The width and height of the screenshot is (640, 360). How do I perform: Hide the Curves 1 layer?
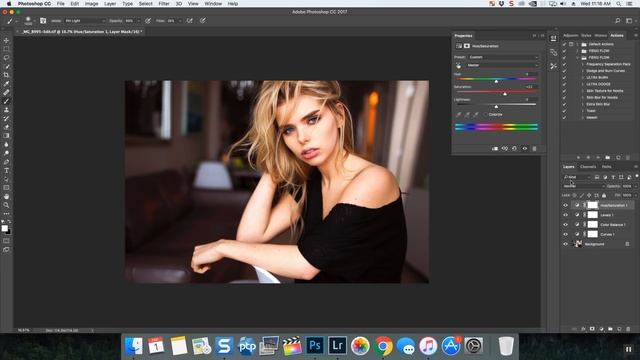[x=565, y=234]
